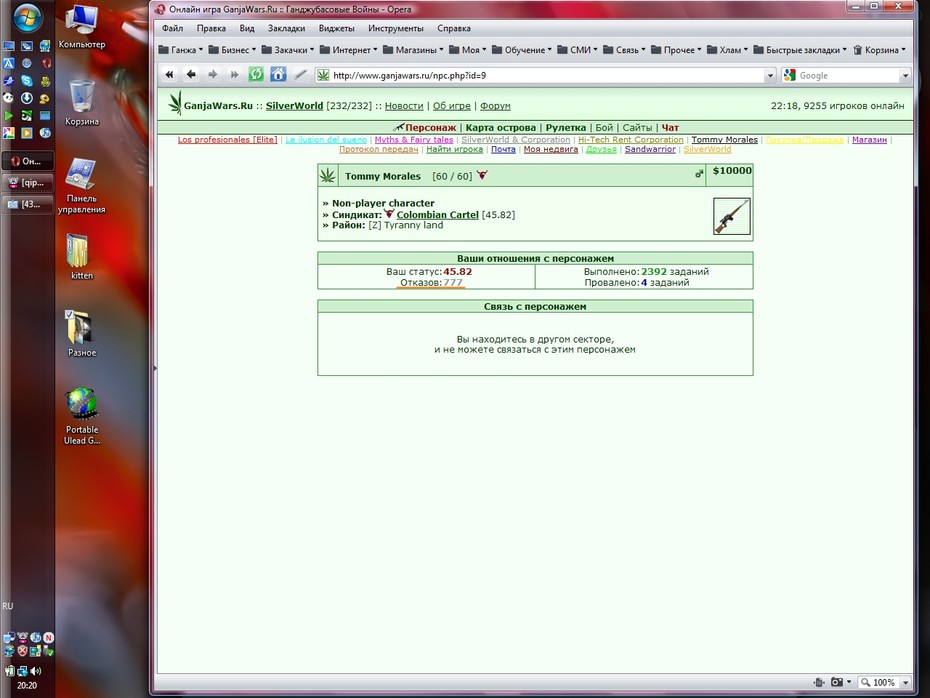
Task: Open the Вид menu
Action: pos(247,28)
